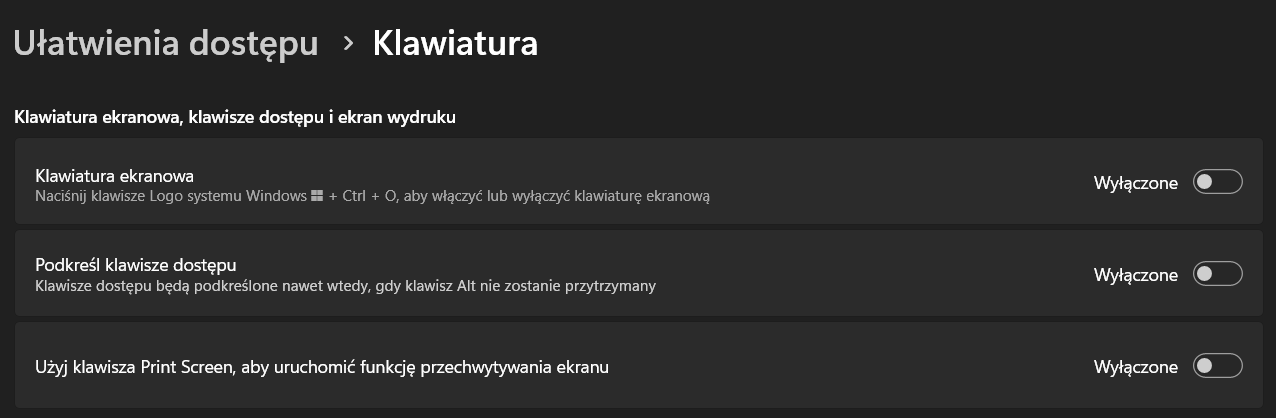Click the Klawiatura ekranowa setting title
This screenshot has height=418, width=1276.
tap(114, 176)
